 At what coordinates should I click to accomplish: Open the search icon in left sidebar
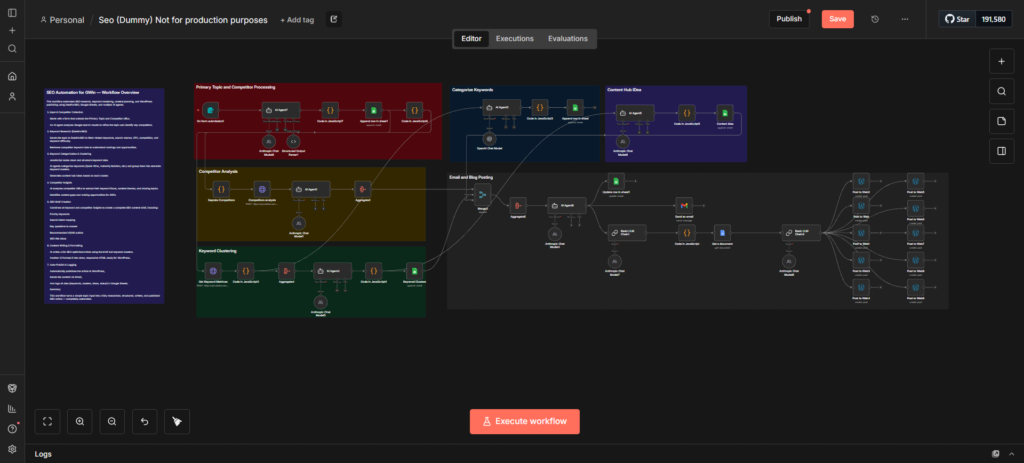tap(12, 48)
